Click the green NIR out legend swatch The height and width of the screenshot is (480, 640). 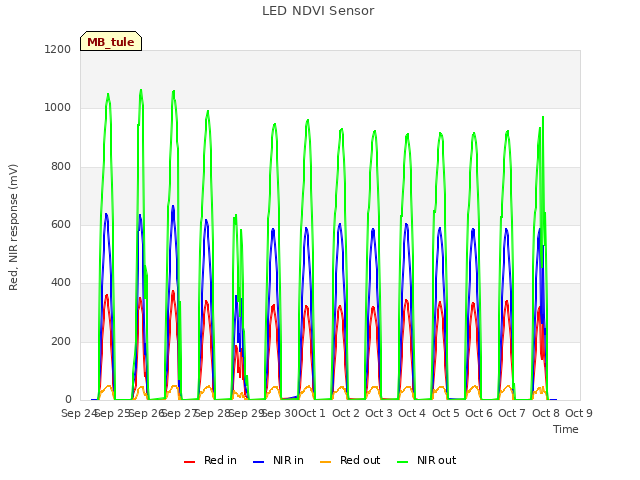[x=402, y=462]
